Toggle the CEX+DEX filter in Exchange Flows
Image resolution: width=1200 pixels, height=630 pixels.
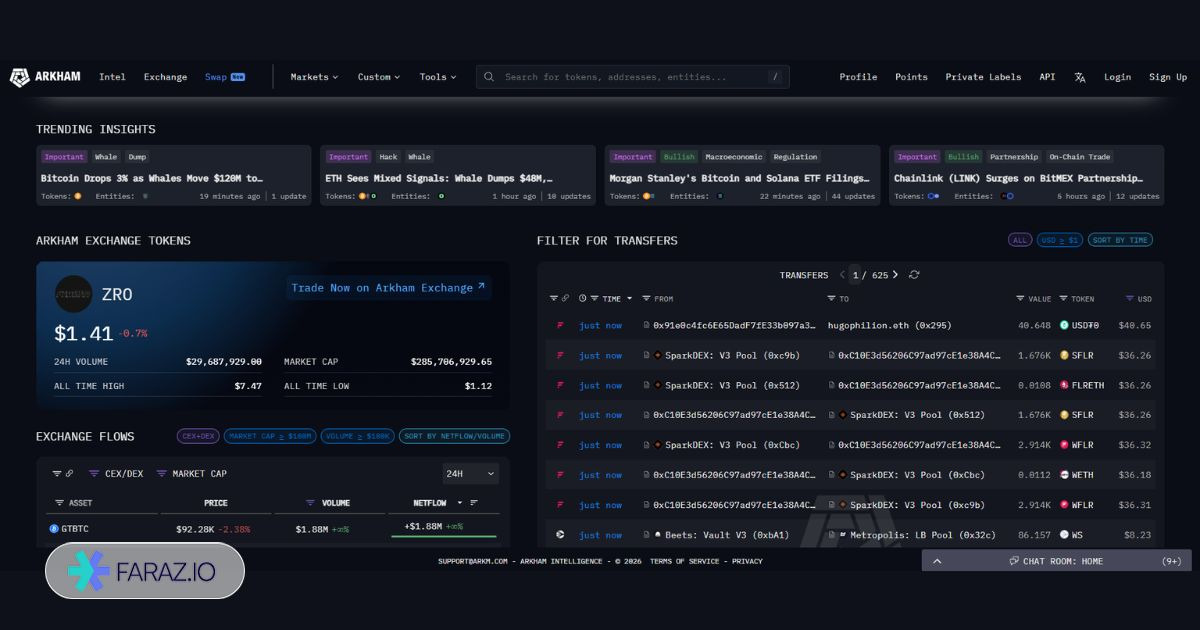197,436
